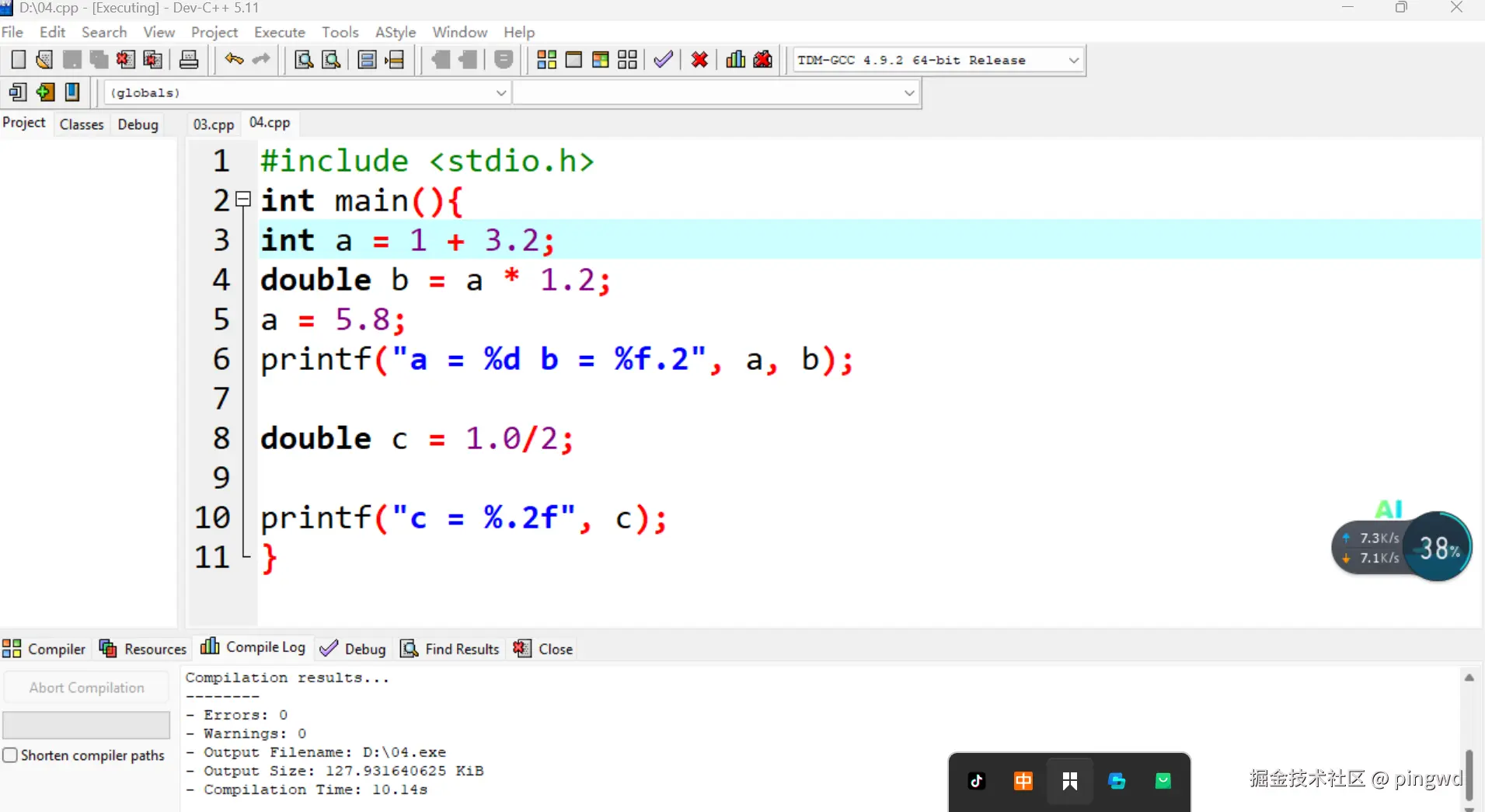This screenshot has width=1485, height=812.
Task: Redo the last undone edit
Action: (261, 60)
